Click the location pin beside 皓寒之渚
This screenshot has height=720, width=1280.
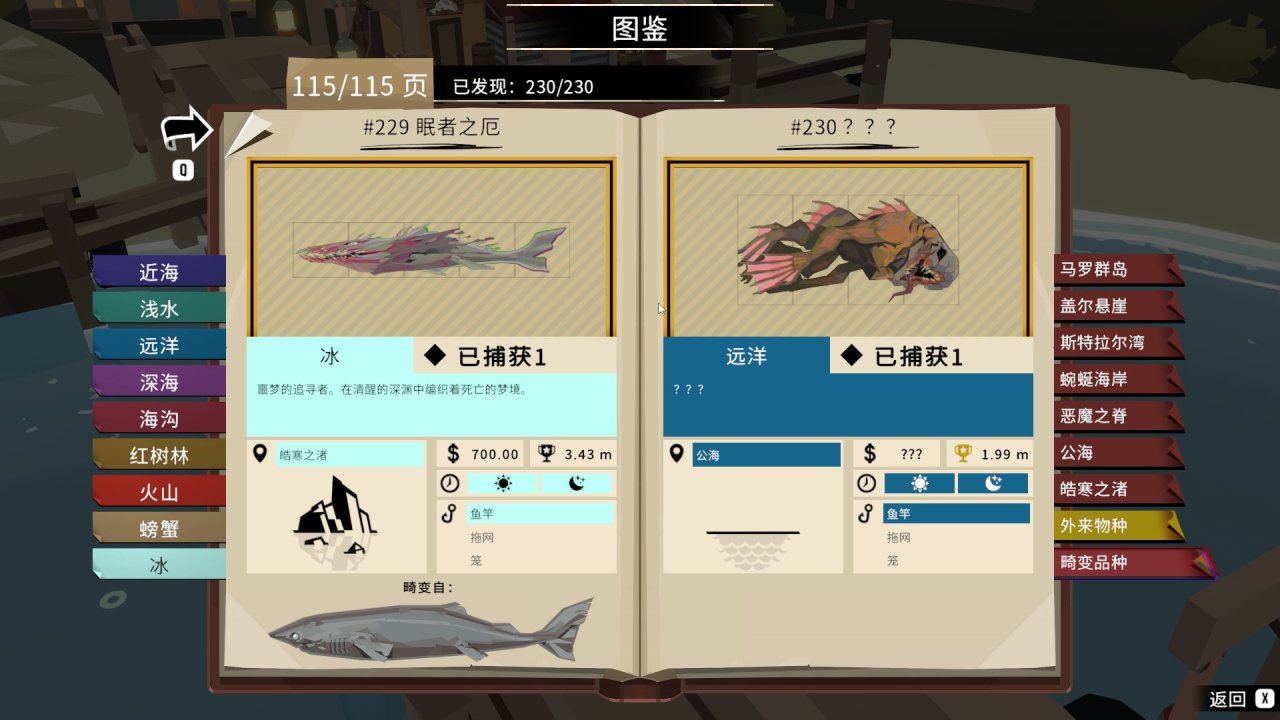point(262,454)
